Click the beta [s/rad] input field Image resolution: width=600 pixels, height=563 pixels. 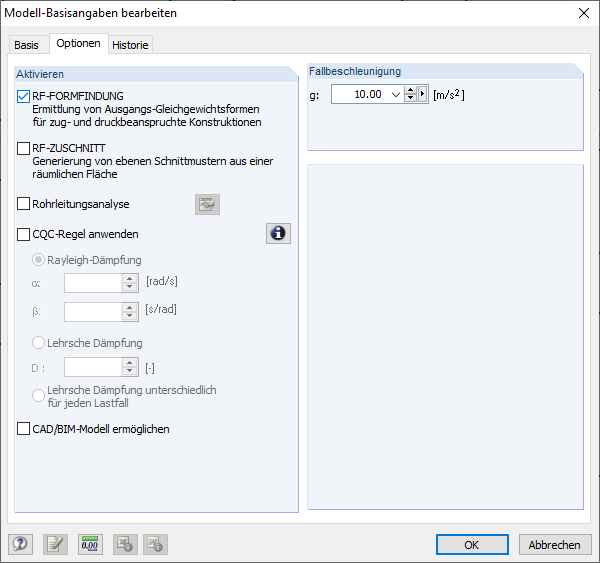click(x=93, y=312)
